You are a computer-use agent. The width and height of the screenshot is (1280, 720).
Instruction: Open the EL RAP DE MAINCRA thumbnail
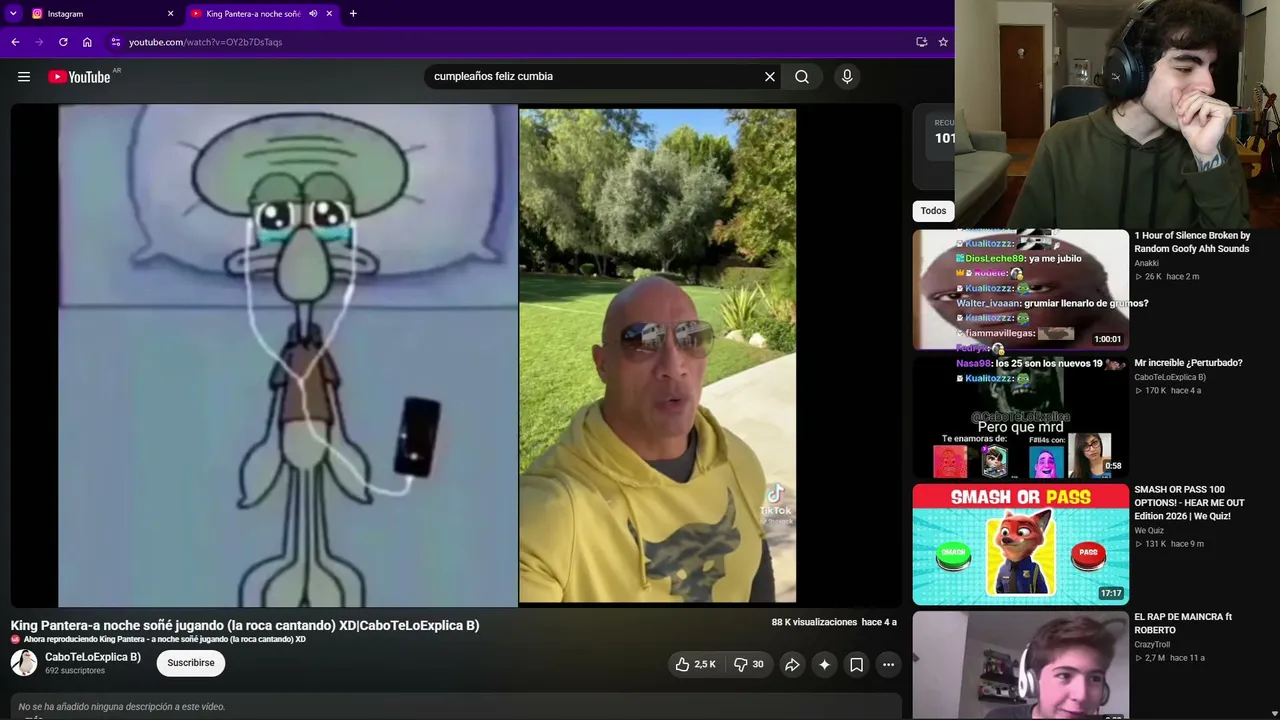[x=1020, y=665]
